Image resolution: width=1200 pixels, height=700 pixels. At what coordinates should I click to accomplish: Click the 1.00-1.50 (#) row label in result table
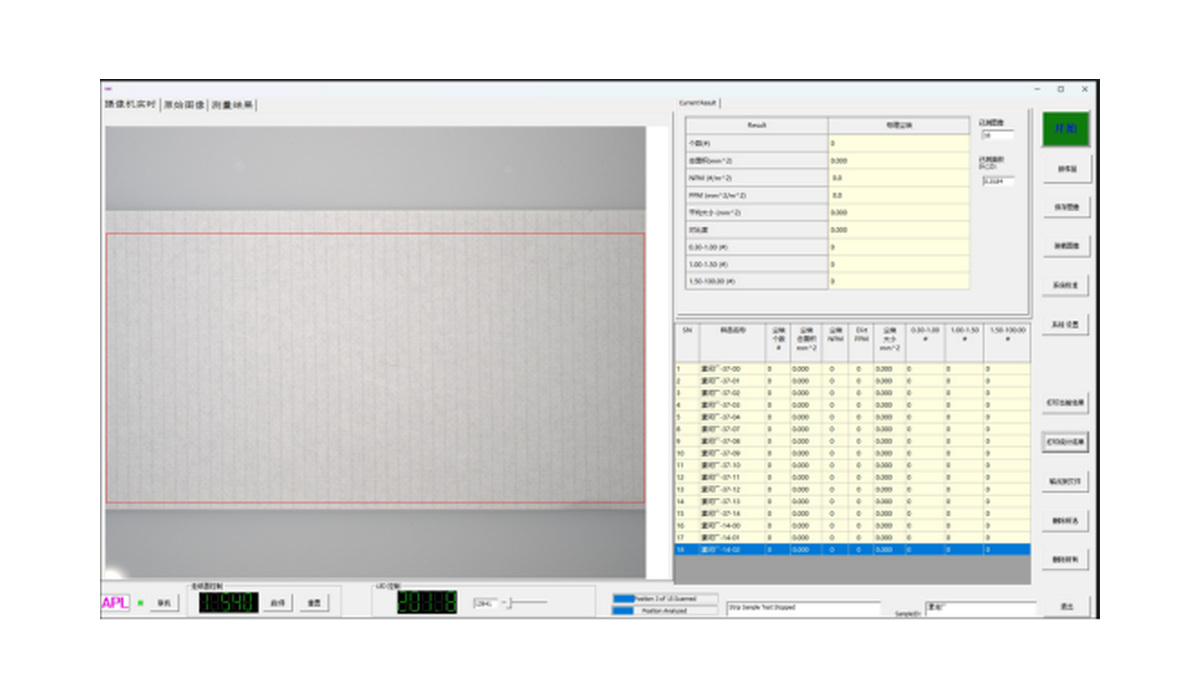click(757, 264)
